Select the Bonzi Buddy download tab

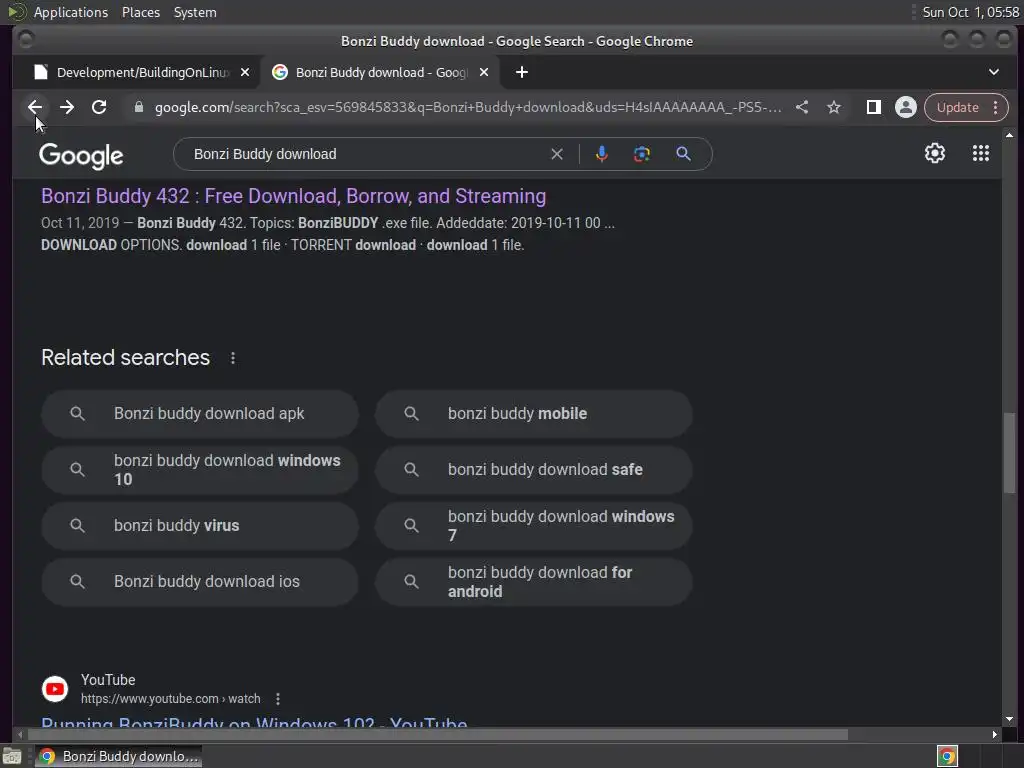[x=380, y=72]
